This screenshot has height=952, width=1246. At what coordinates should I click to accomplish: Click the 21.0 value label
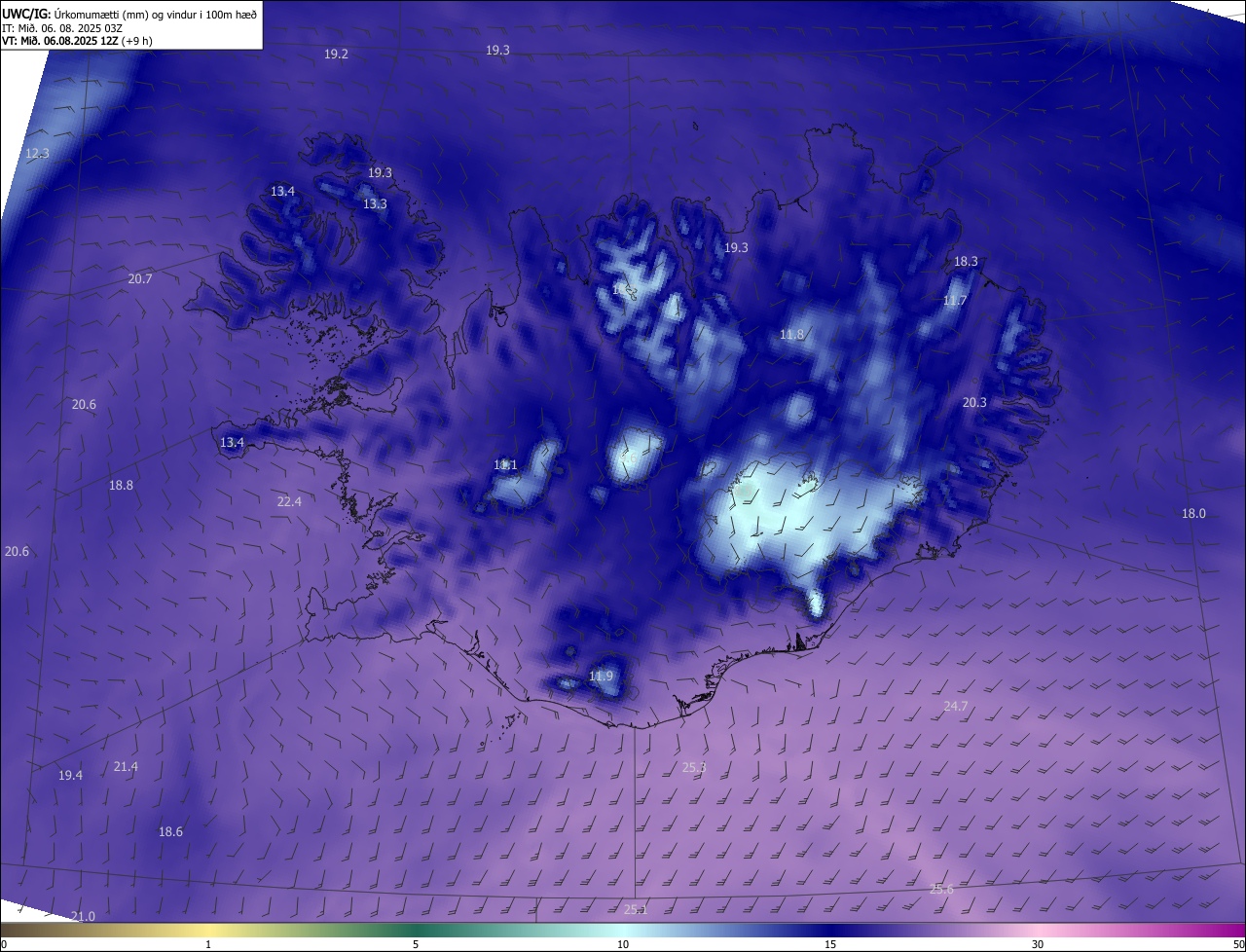(x=83, y=917)
